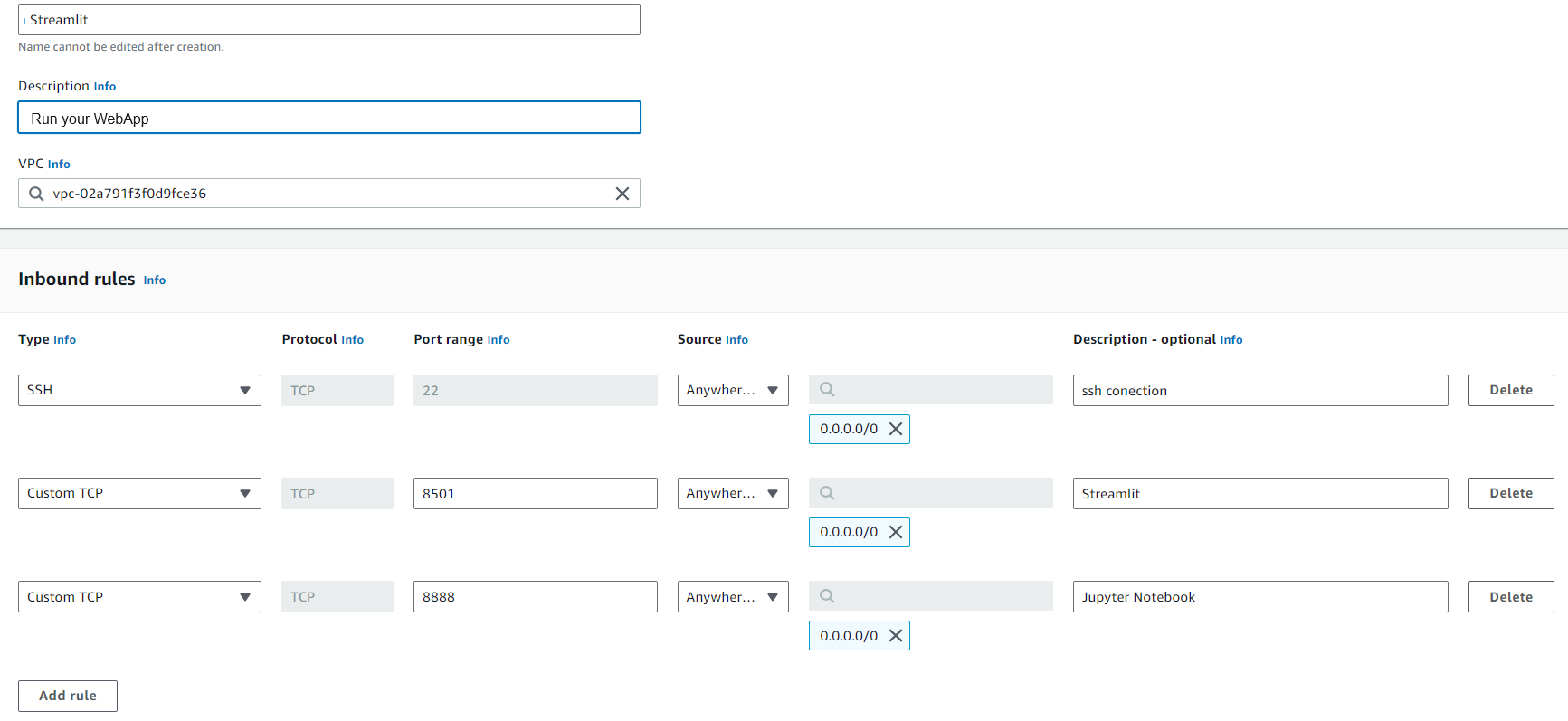
Task: Open Info link for Type column
Action: [x=64, y=340]
